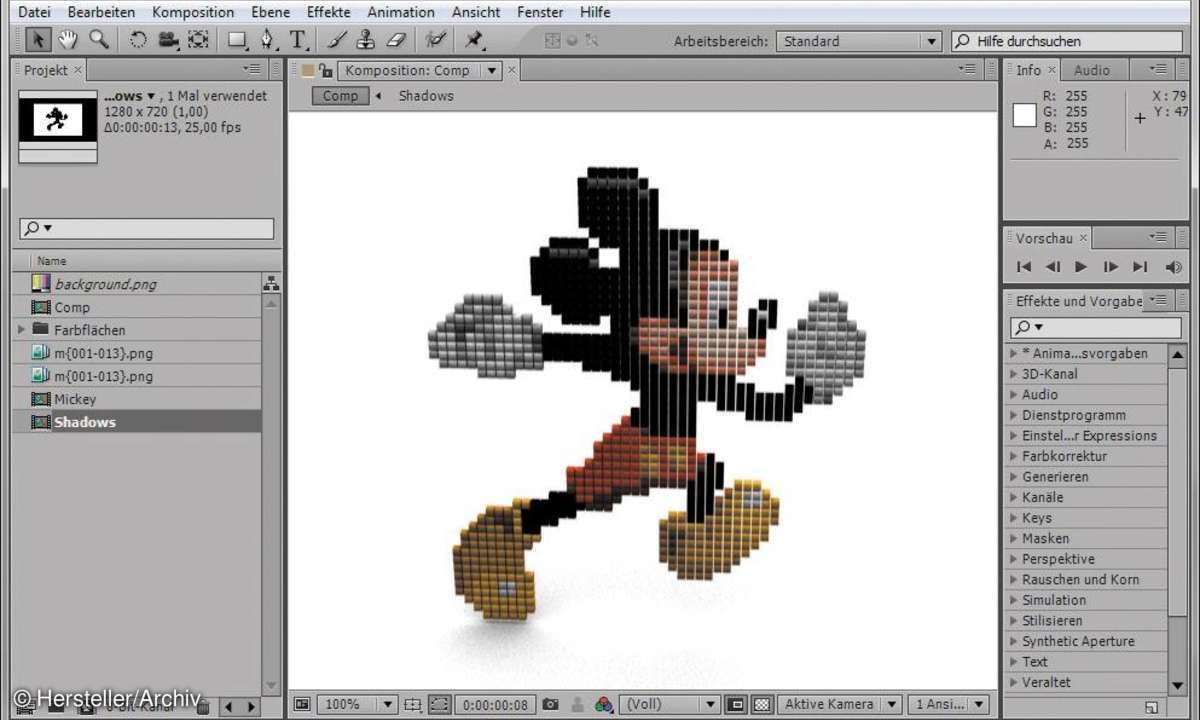Open the Projekt panel options menu

251,69
